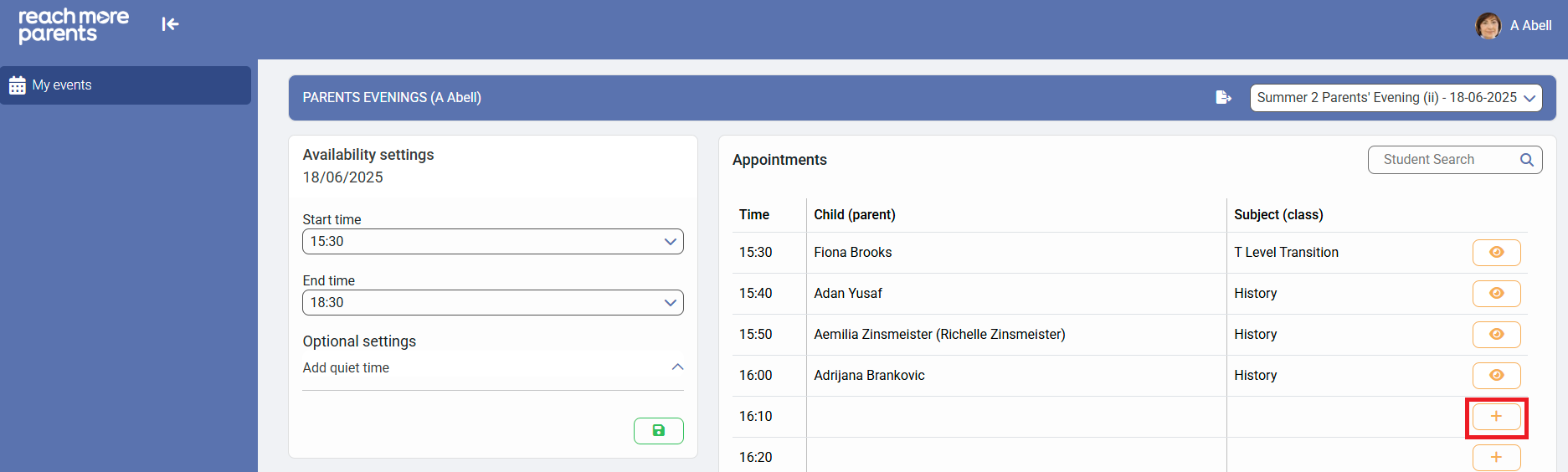
Task: Collapse the sidebar with the arrow icon
Action: click(170, 24)
